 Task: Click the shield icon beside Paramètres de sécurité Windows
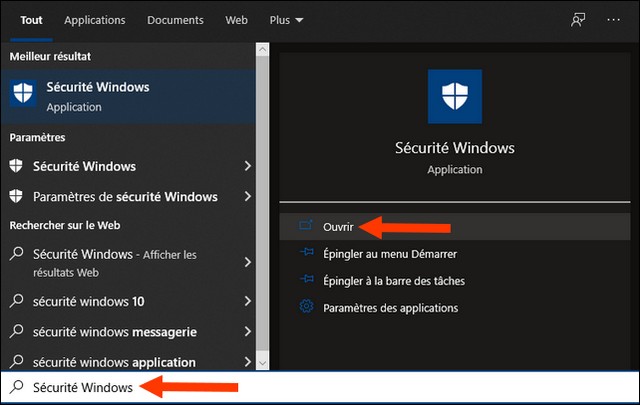(x=16, y=196)
